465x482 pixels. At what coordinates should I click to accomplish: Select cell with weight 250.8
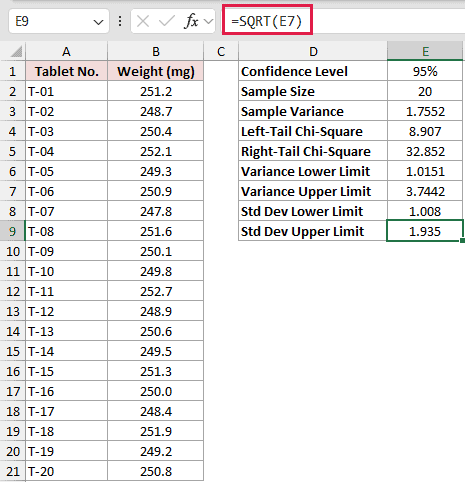[x=156, y=471]
